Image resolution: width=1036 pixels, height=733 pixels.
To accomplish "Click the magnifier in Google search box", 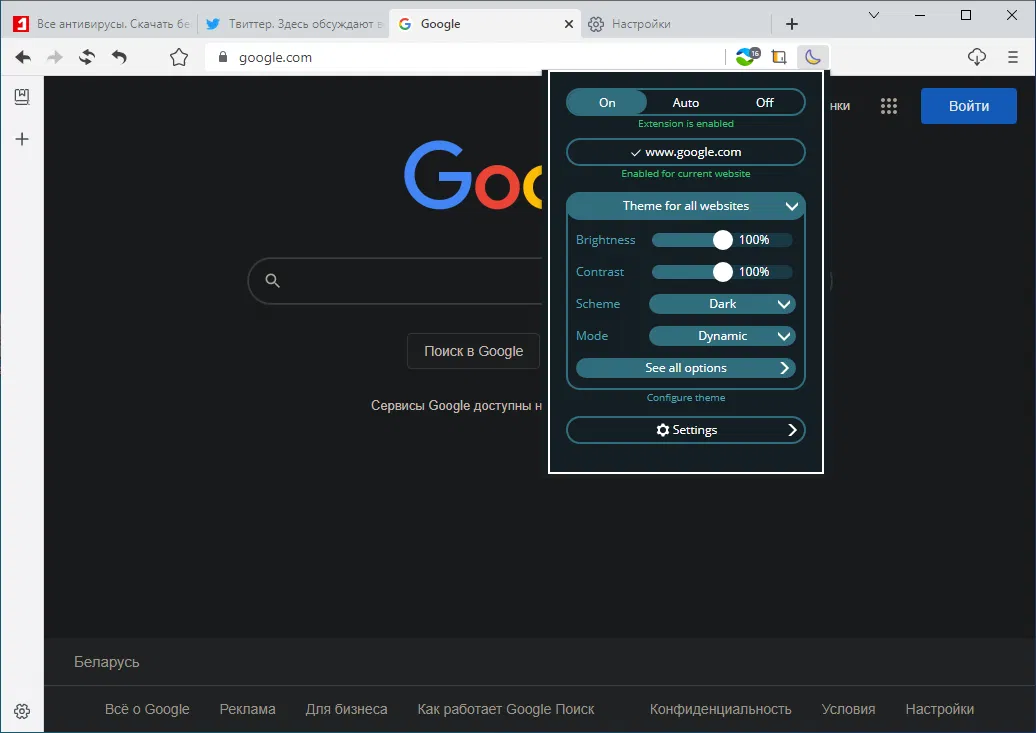I will tap(272, 280).
